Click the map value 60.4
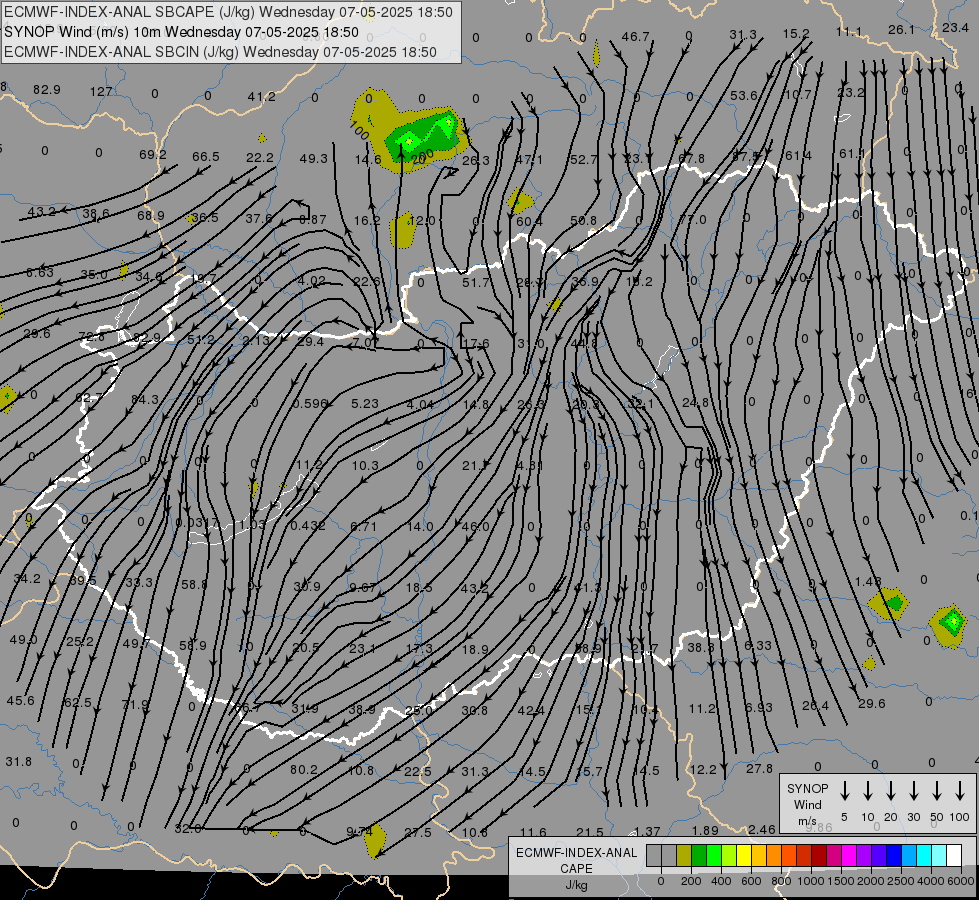This screenshot has height=900, width=979. click(x=529, y=221)
